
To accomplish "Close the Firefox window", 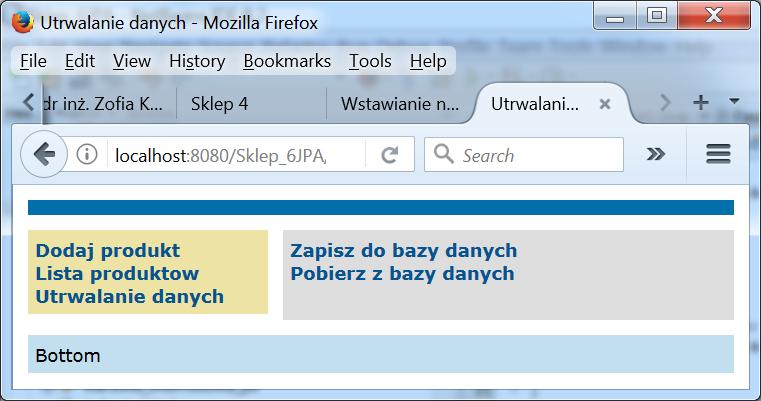I will point(714,16).
